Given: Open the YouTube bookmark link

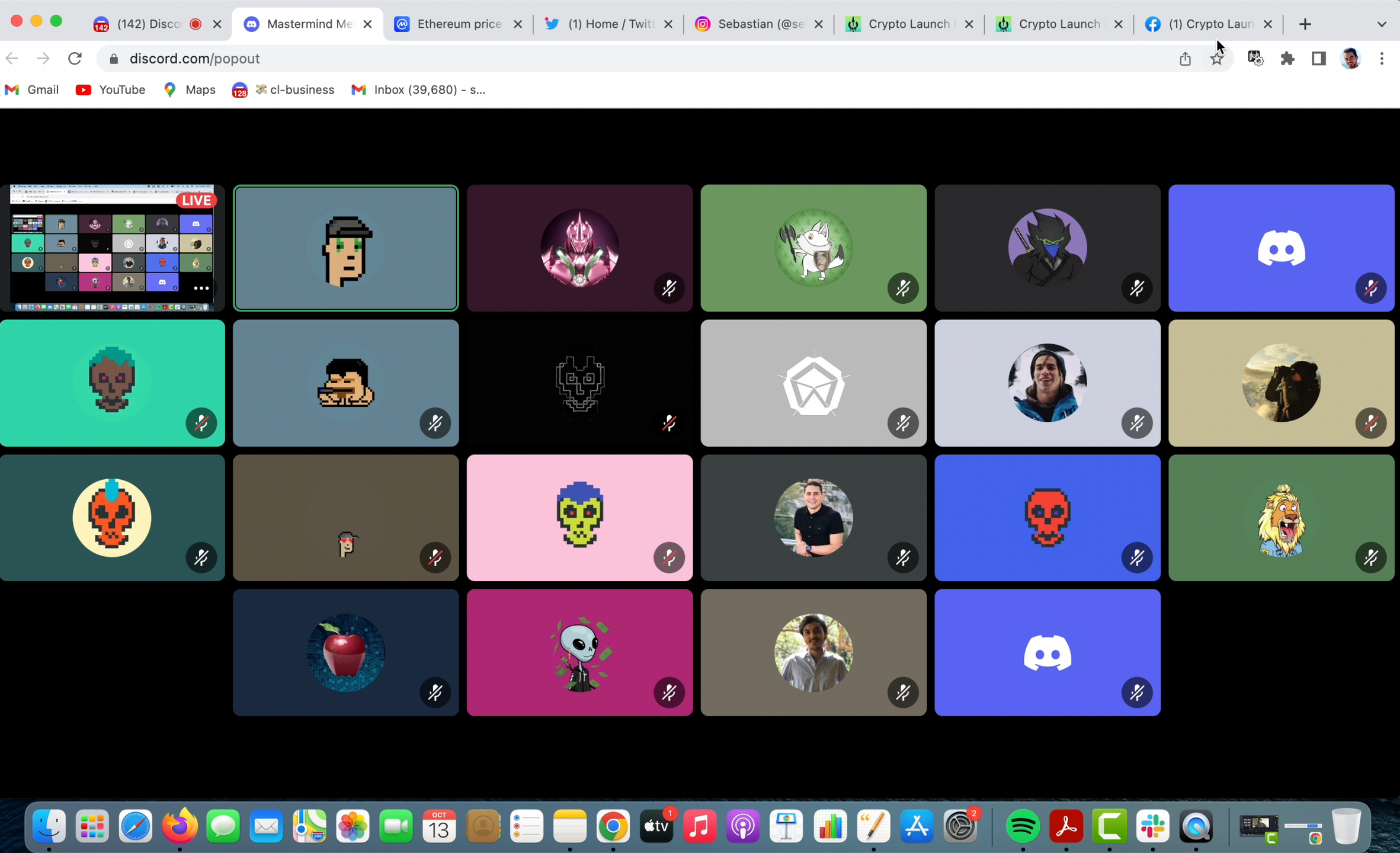Looking at the screenshot, I should 111,89.
